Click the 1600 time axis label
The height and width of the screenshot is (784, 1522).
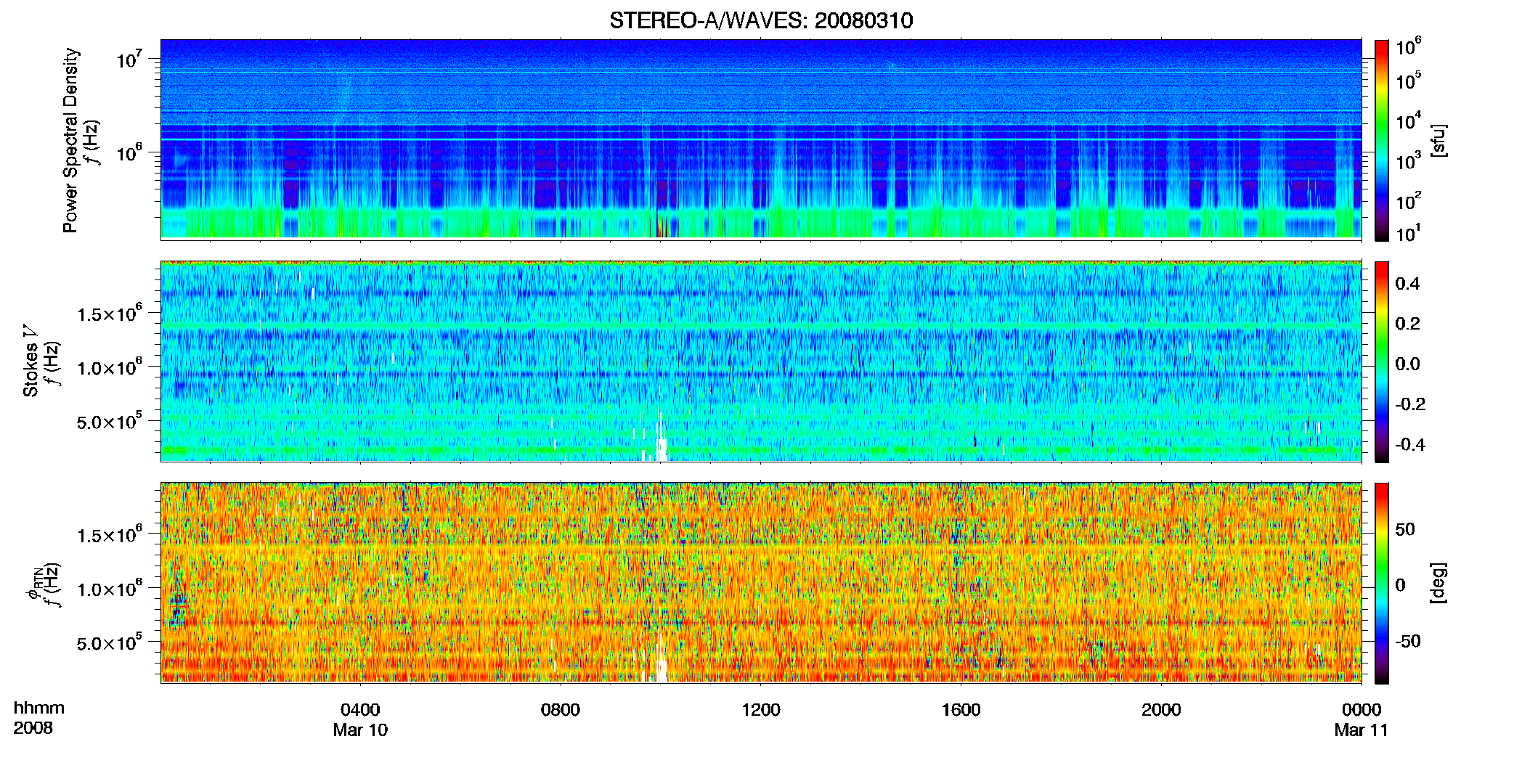[961, 710]
